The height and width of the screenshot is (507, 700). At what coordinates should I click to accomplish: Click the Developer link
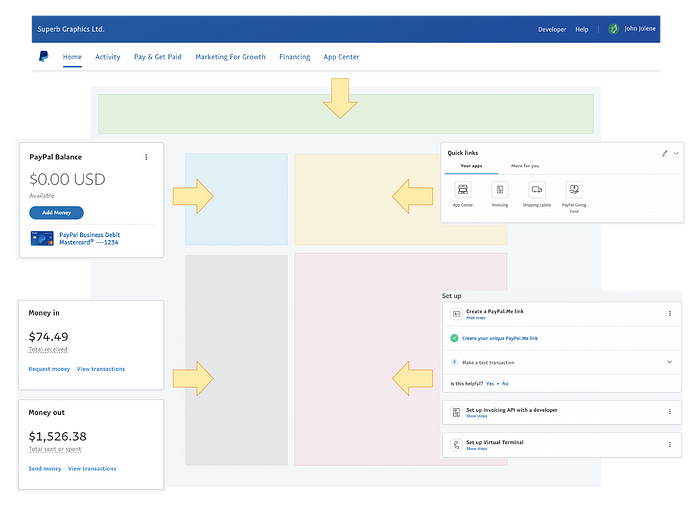(x=552, y=29)
